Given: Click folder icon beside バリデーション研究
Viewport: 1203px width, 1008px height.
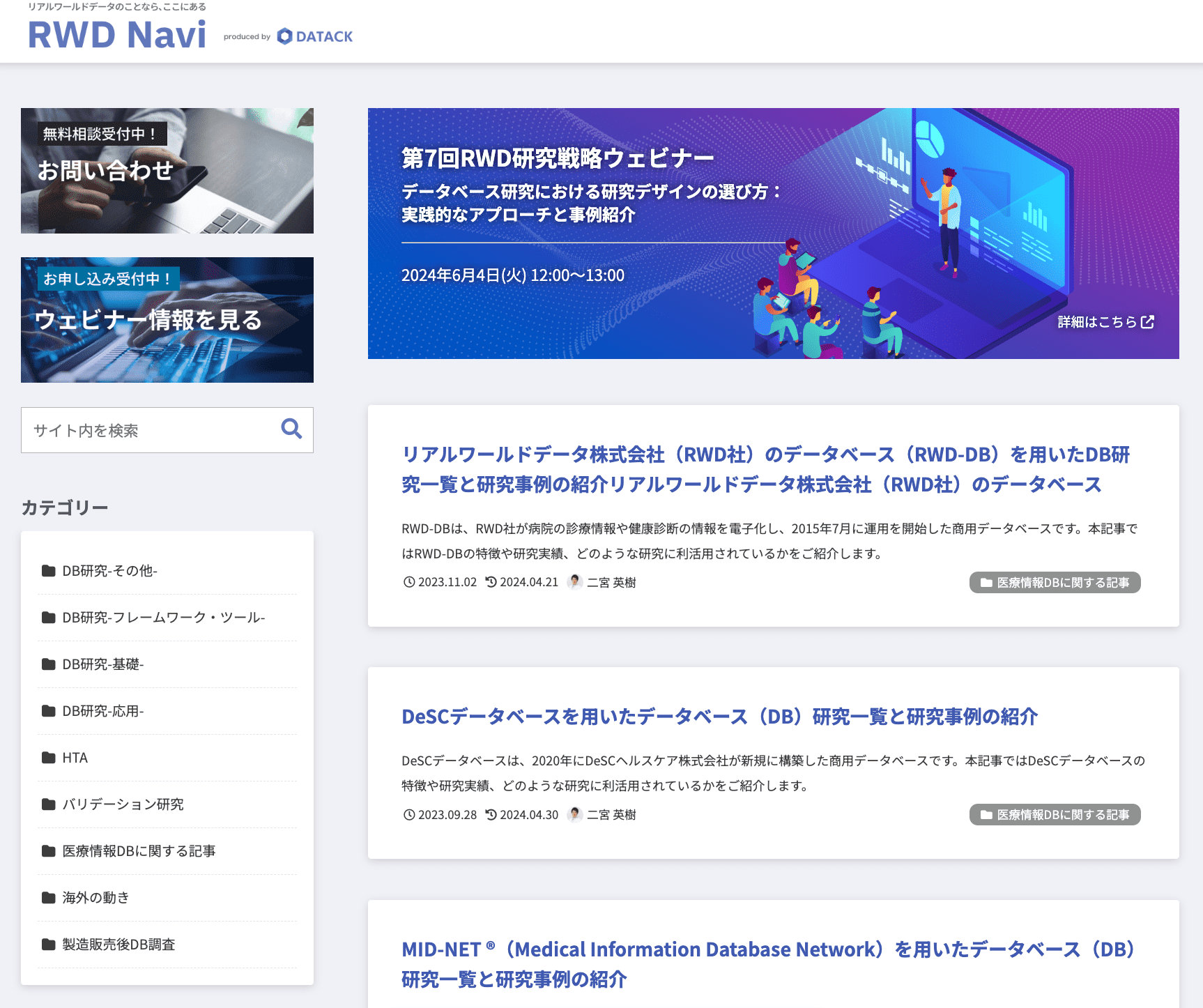Looking at the screenshot, I should (48, 804).
